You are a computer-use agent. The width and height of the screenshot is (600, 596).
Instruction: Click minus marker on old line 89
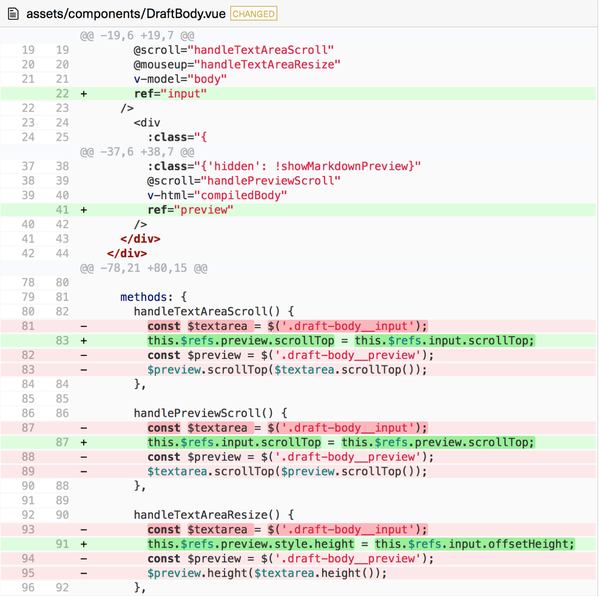click(x=84, y=472)
